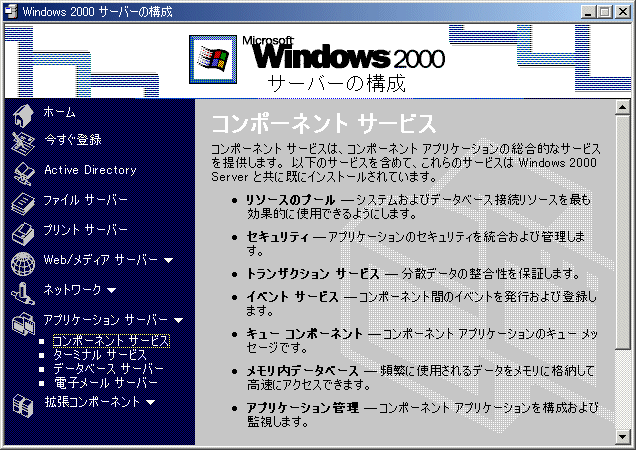Expand the ネットワーク dropdown arrow
The height and width of the screenshot is (450, 636).
point(112,290)
